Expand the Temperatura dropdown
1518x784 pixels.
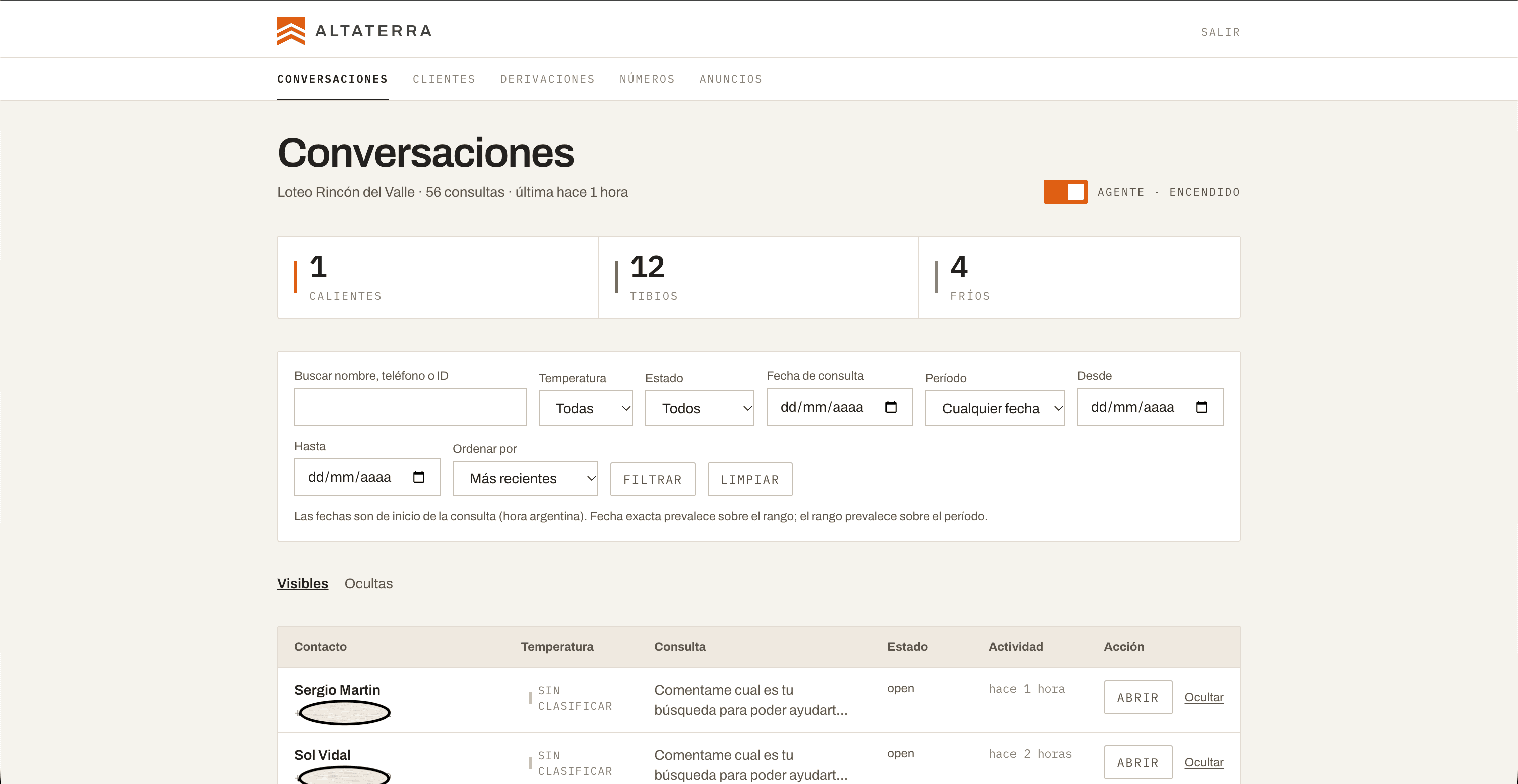[x=585, y=408]
